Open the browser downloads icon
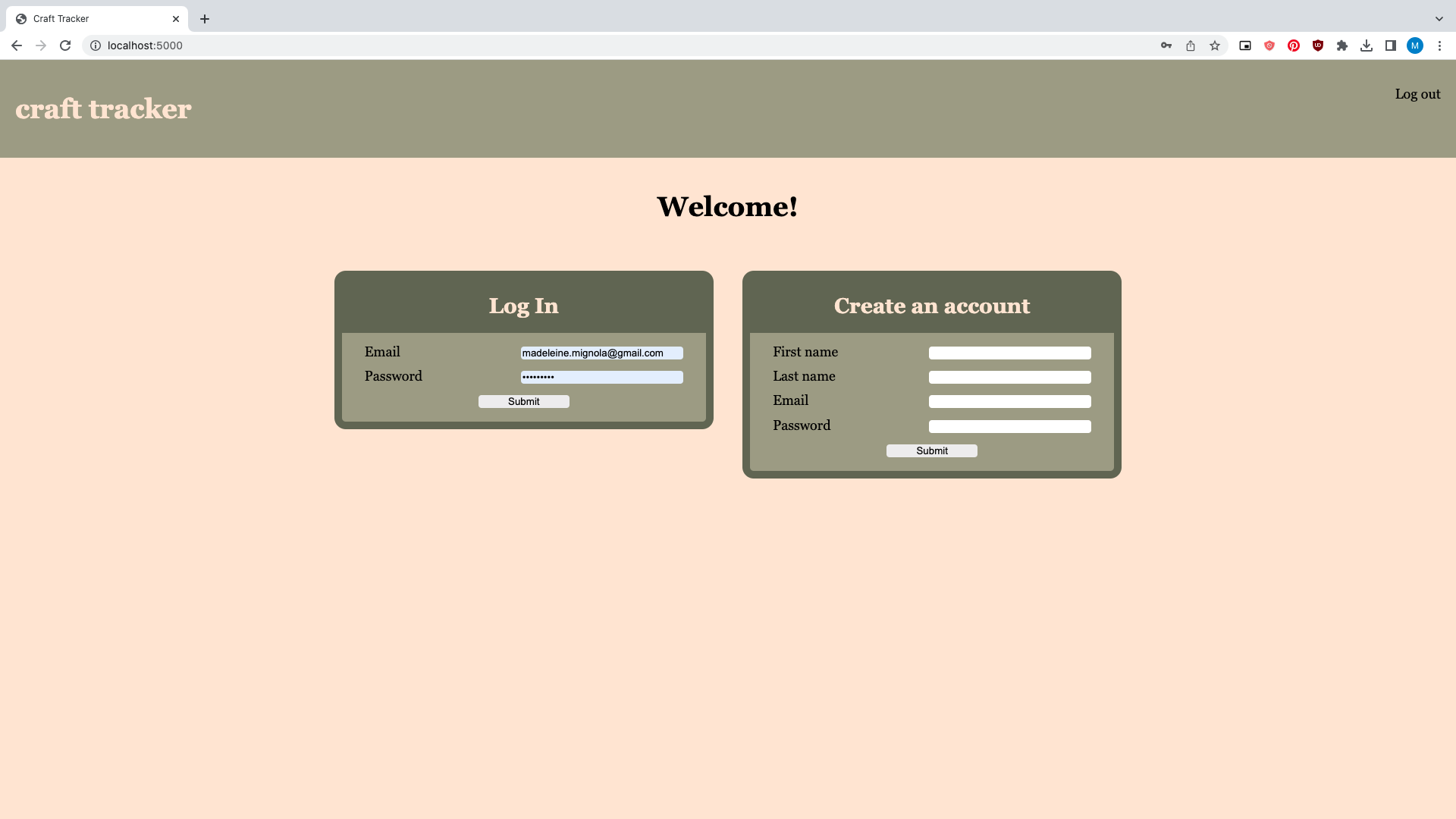 click(x=1367, y=45)
